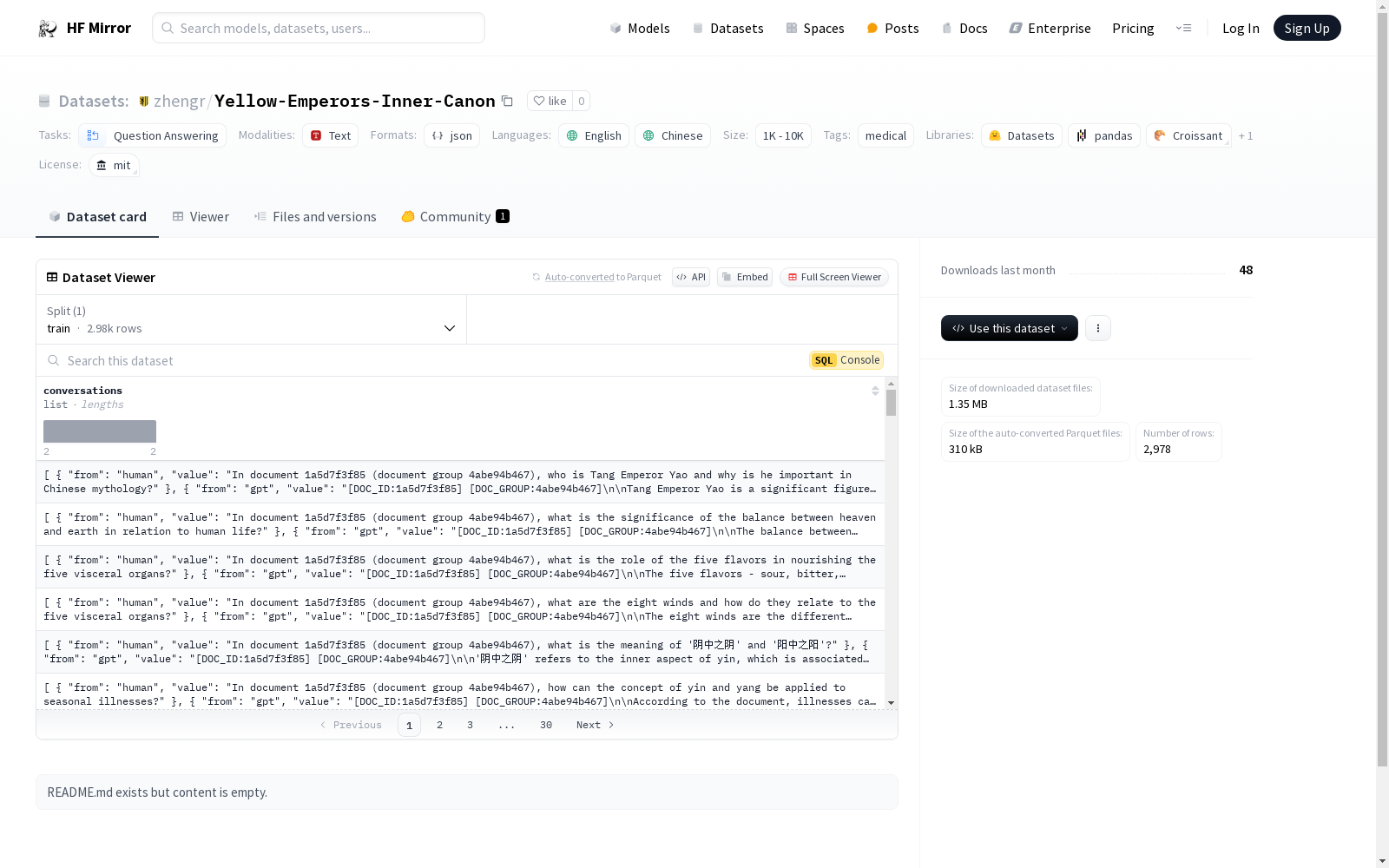Click the Sign Up button
This screenshot has width=1389, height=868.
click(x=1307, y=28)
